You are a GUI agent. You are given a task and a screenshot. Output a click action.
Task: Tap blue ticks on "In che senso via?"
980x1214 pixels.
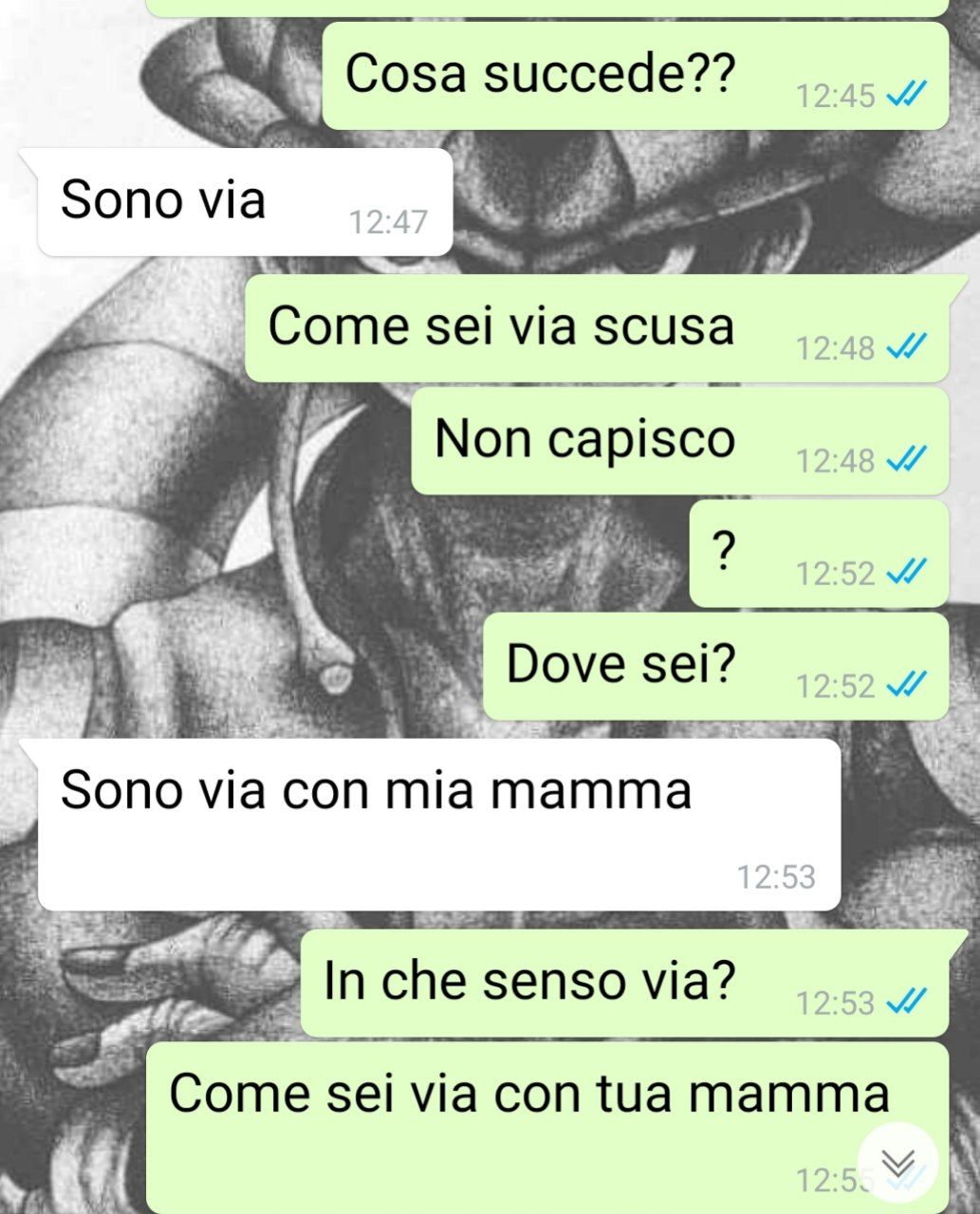click(x=906, y=1002)
